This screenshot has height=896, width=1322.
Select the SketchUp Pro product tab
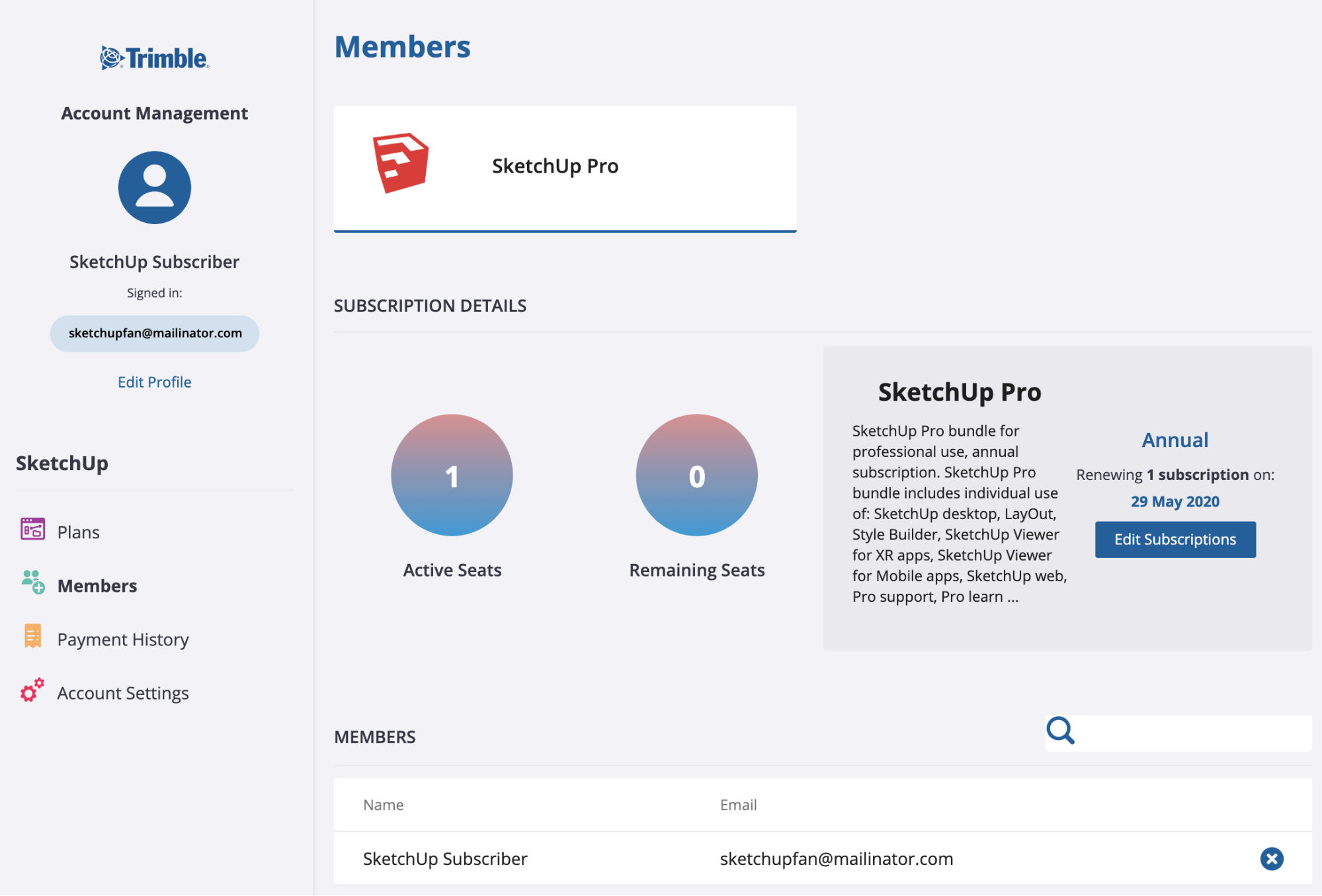tap(565, 169)
